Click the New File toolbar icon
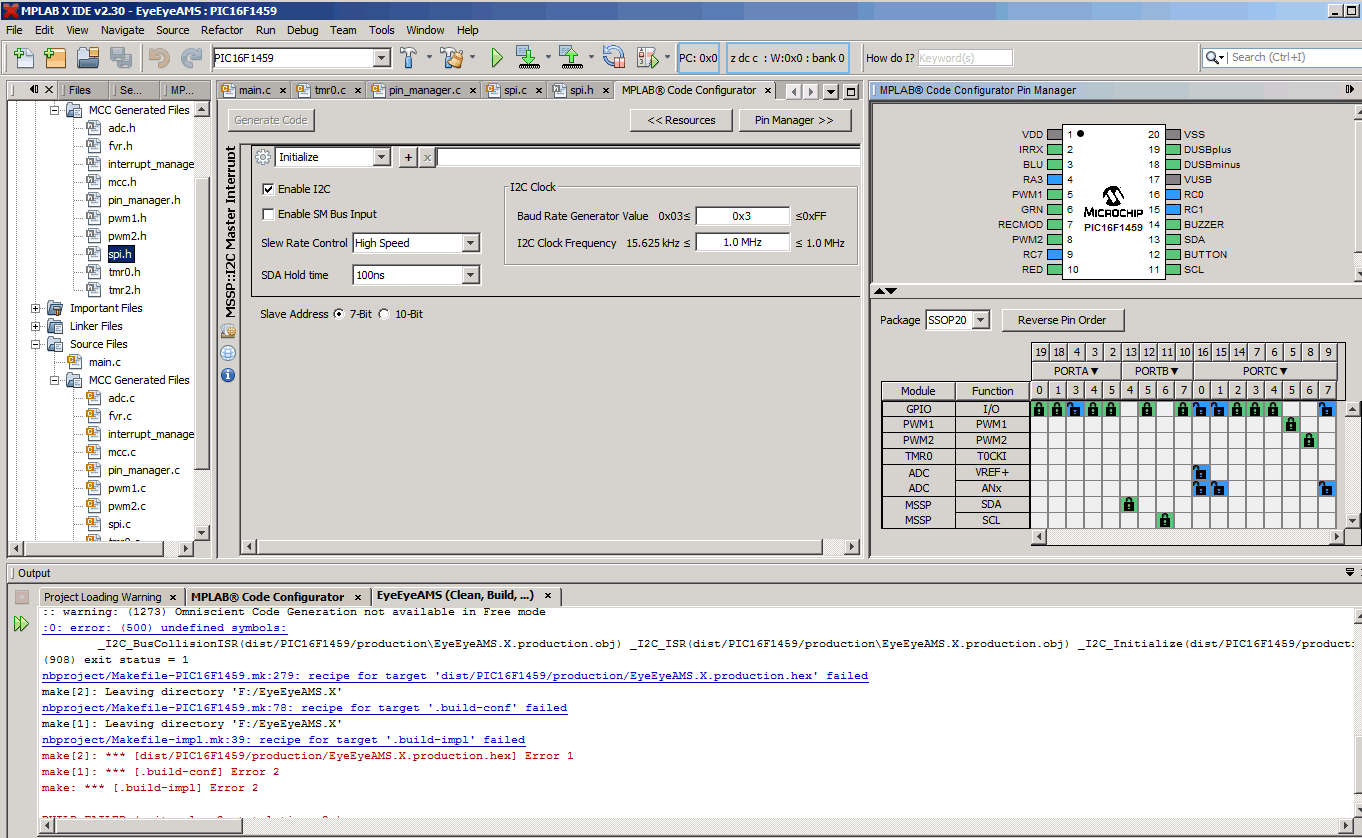This screenshot has width=1362, height=838. pyautogui.click(x=24, y=58)
